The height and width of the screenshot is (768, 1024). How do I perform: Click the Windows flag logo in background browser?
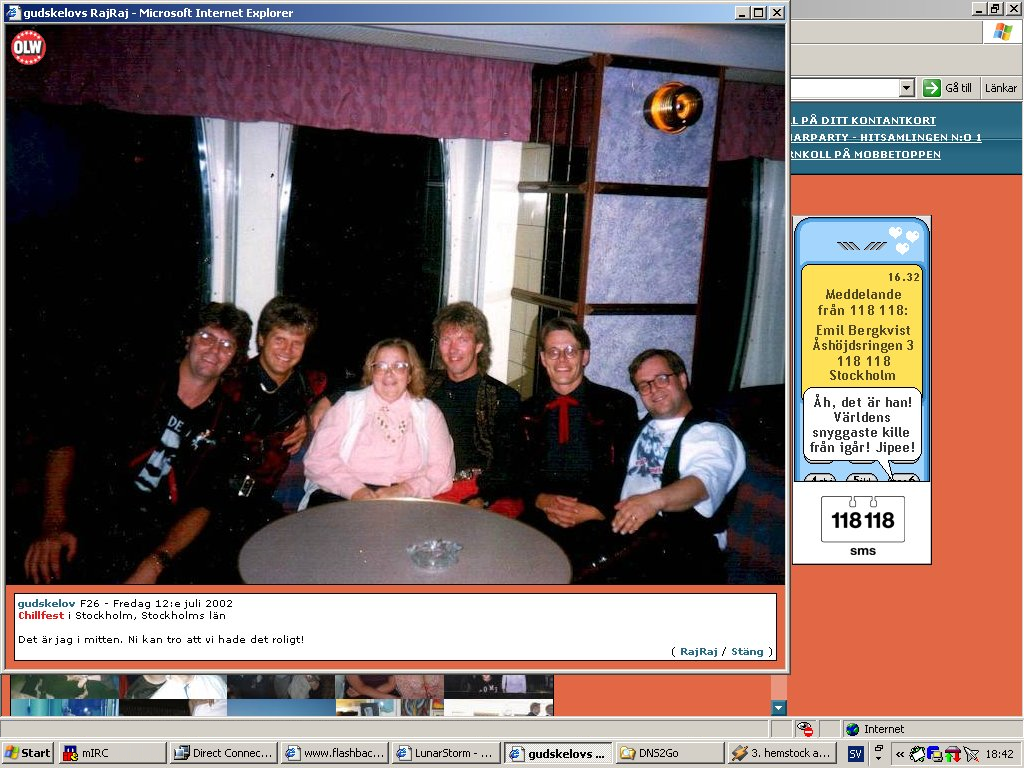tap(1002, 31)
